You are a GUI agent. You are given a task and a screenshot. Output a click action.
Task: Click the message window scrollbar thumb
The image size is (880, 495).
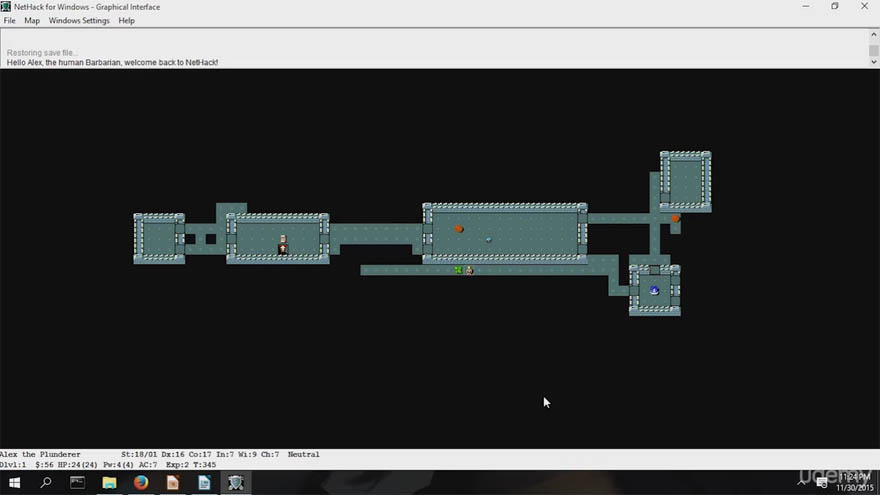pos(874,51)
